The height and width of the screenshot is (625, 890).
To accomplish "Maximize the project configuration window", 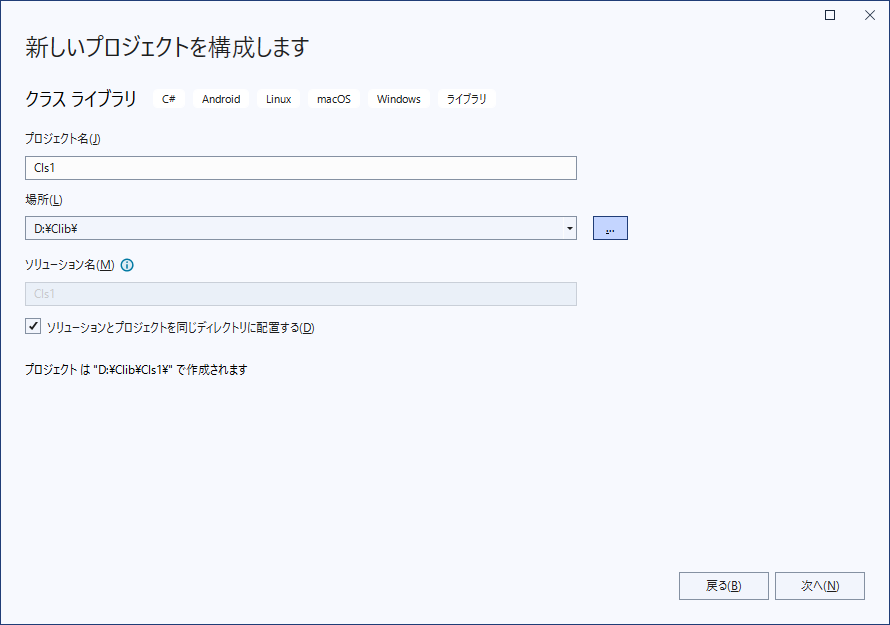I will [830, 15].
